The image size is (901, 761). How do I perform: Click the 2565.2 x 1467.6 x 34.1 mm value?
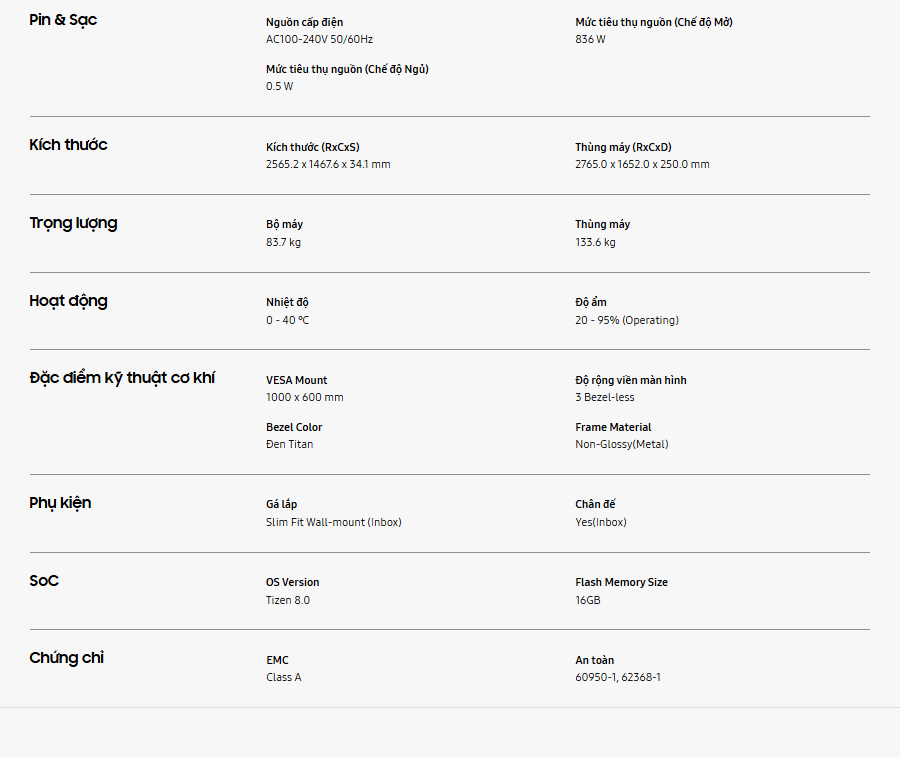[328, 164]
